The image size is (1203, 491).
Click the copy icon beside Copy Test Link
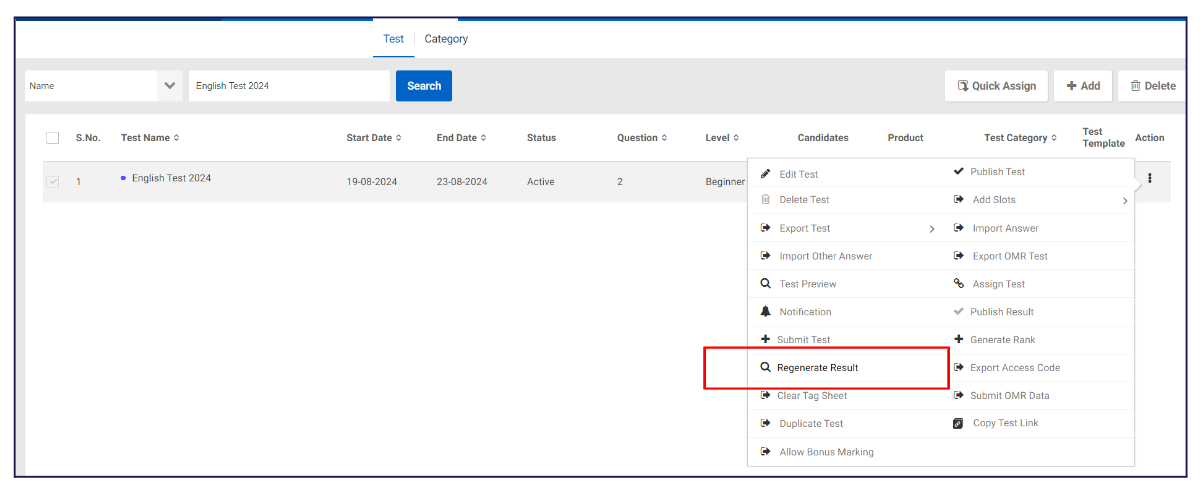click(x=959, y=423)
